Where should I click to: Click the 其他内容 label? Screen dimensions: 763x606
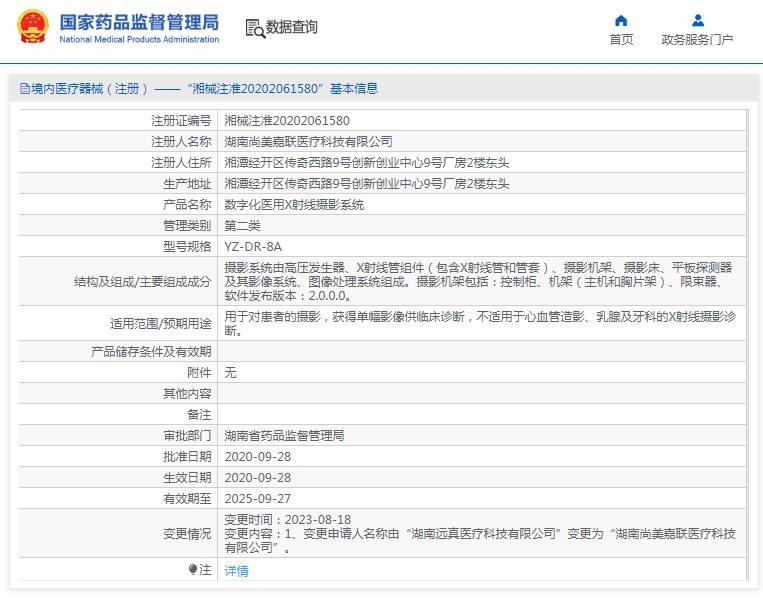coord(187,393)
